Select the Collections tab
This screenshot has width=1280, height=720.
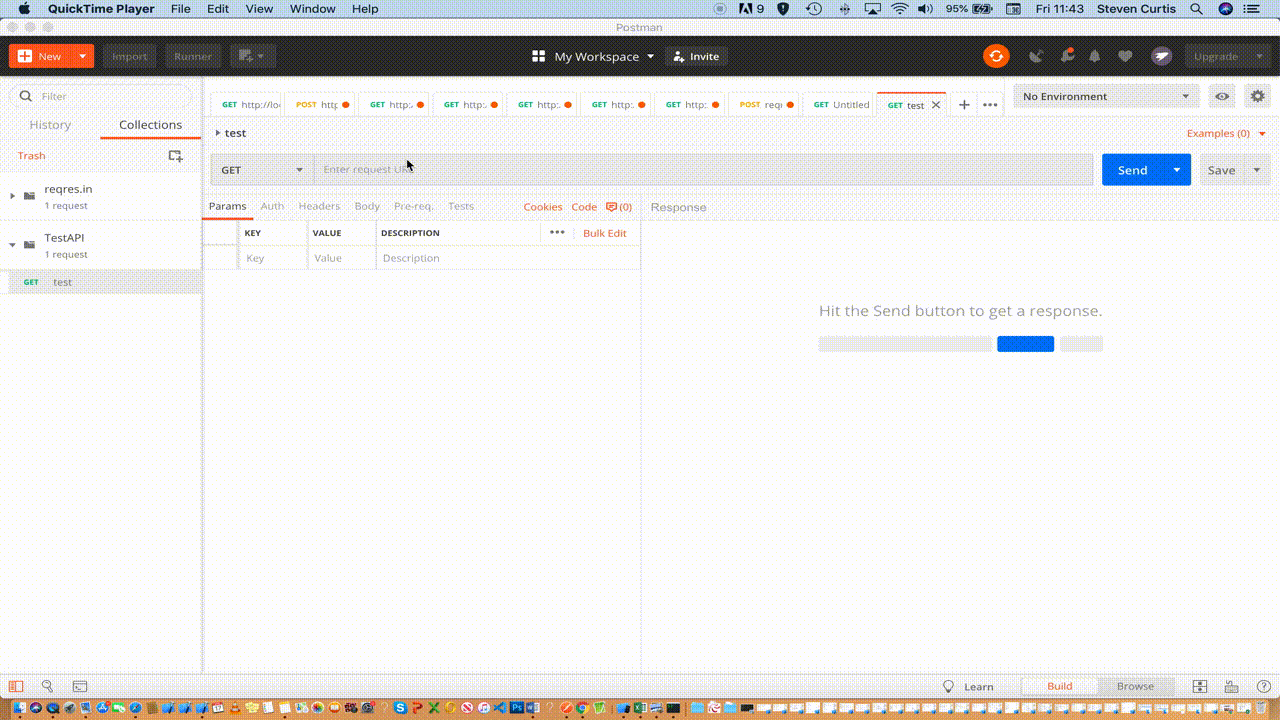(150, 125)
